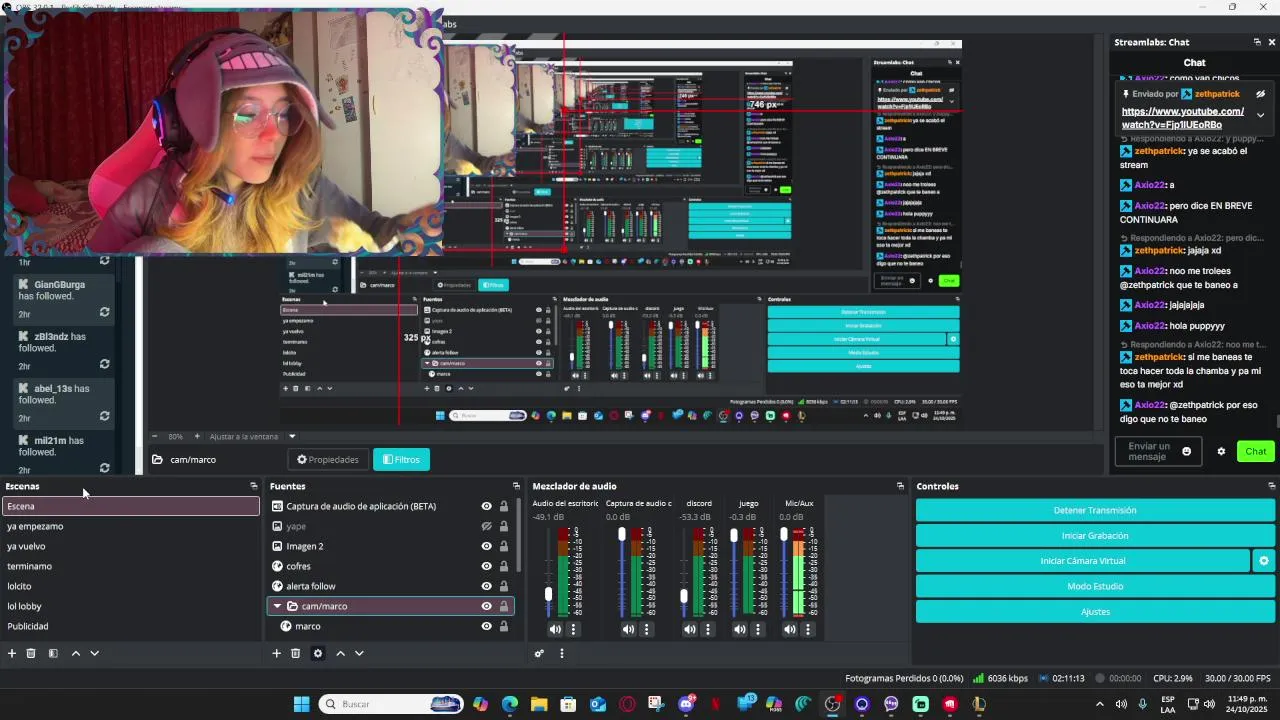
Task: Add a new source in Fuentes
Action: 277,653
